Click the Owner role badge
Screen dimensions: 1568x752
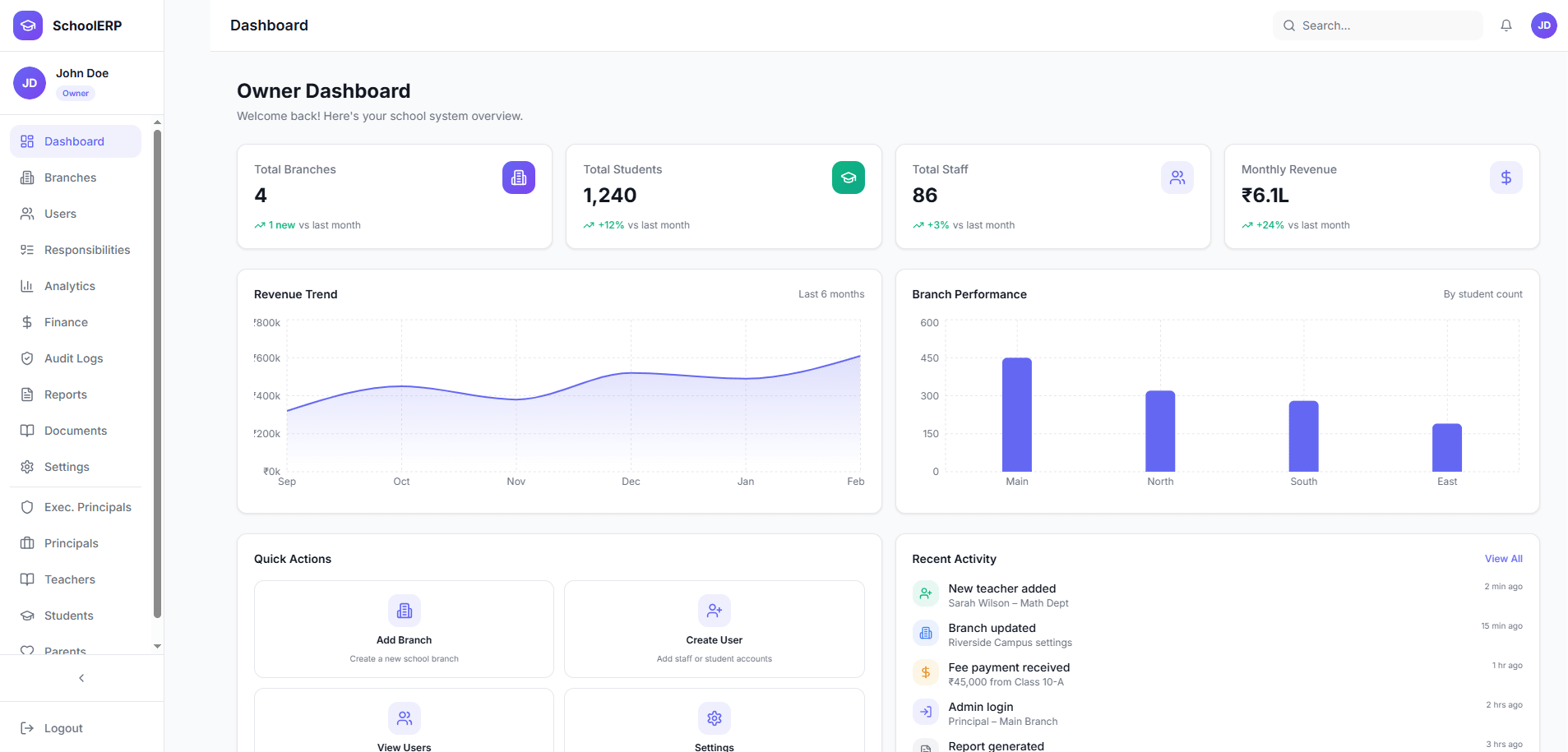(x=76, y=93)
